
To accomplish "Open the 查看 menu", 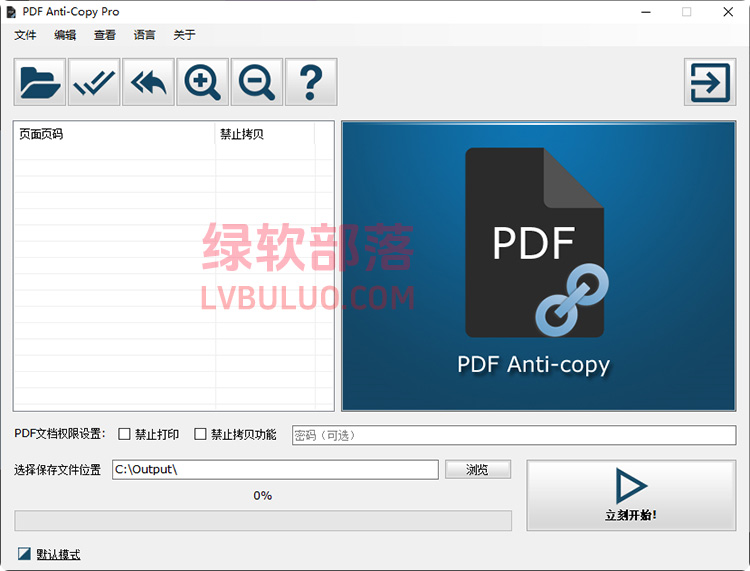I will [105, 35].
